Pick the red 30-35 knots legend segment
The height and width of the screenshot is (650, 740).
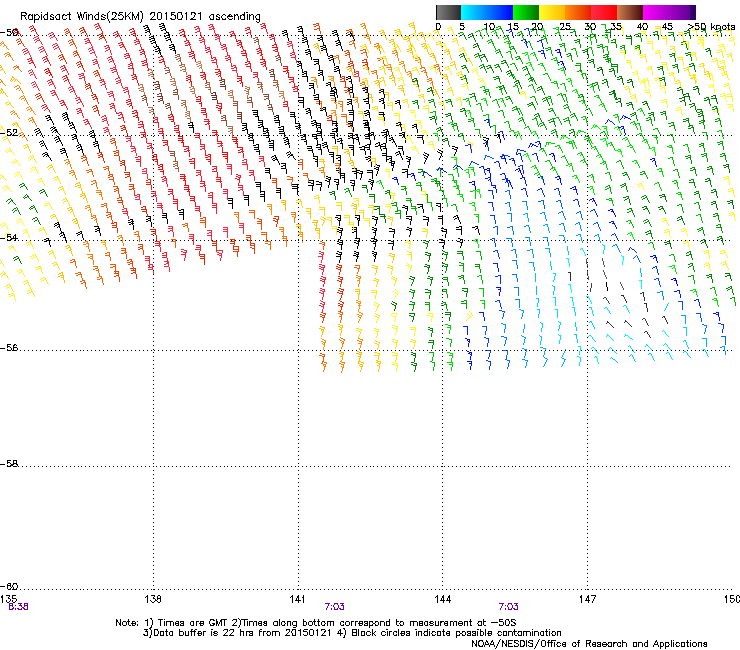[x=604, y=12]
